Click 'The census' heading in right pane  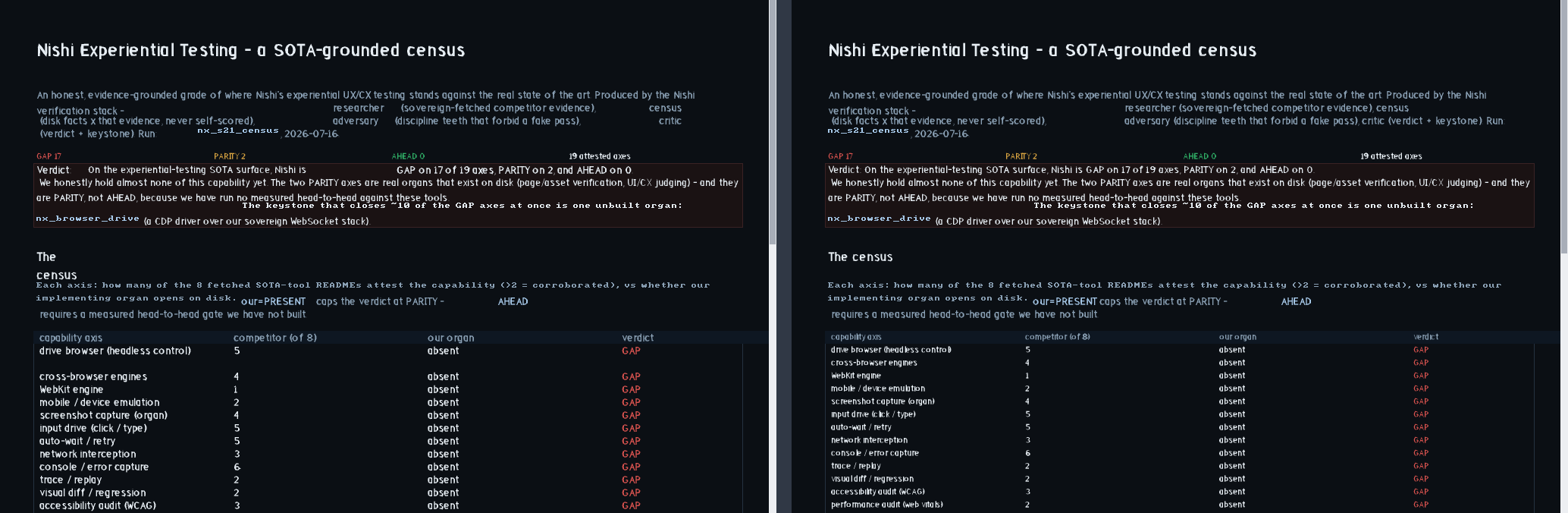(x=860, y=257)
